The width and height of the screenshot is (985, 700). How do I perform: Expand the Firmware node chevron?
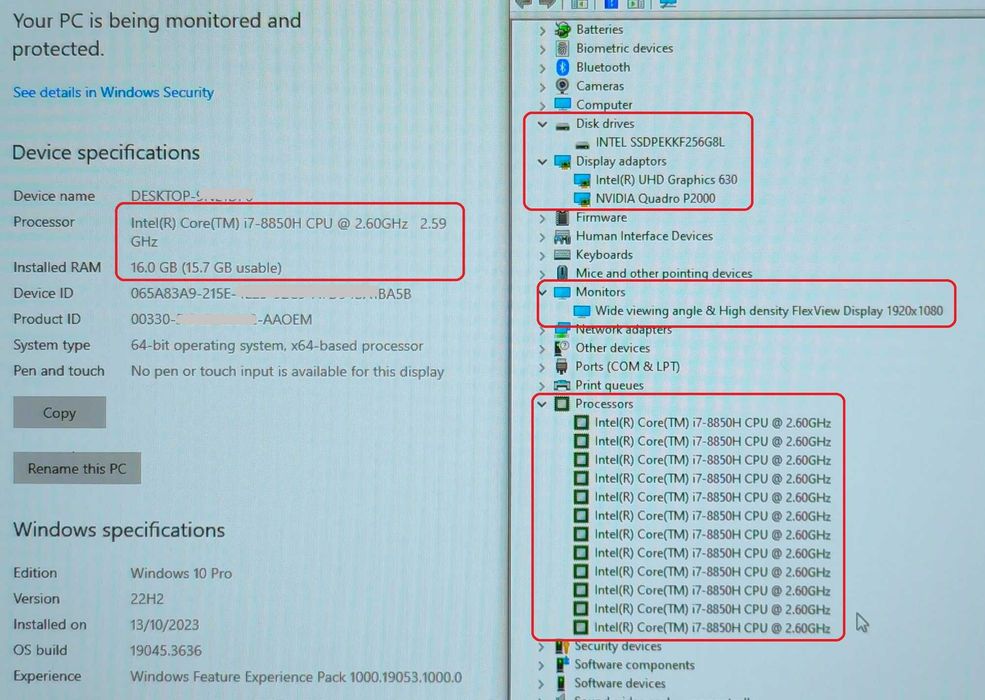click(x=542, y=218)
